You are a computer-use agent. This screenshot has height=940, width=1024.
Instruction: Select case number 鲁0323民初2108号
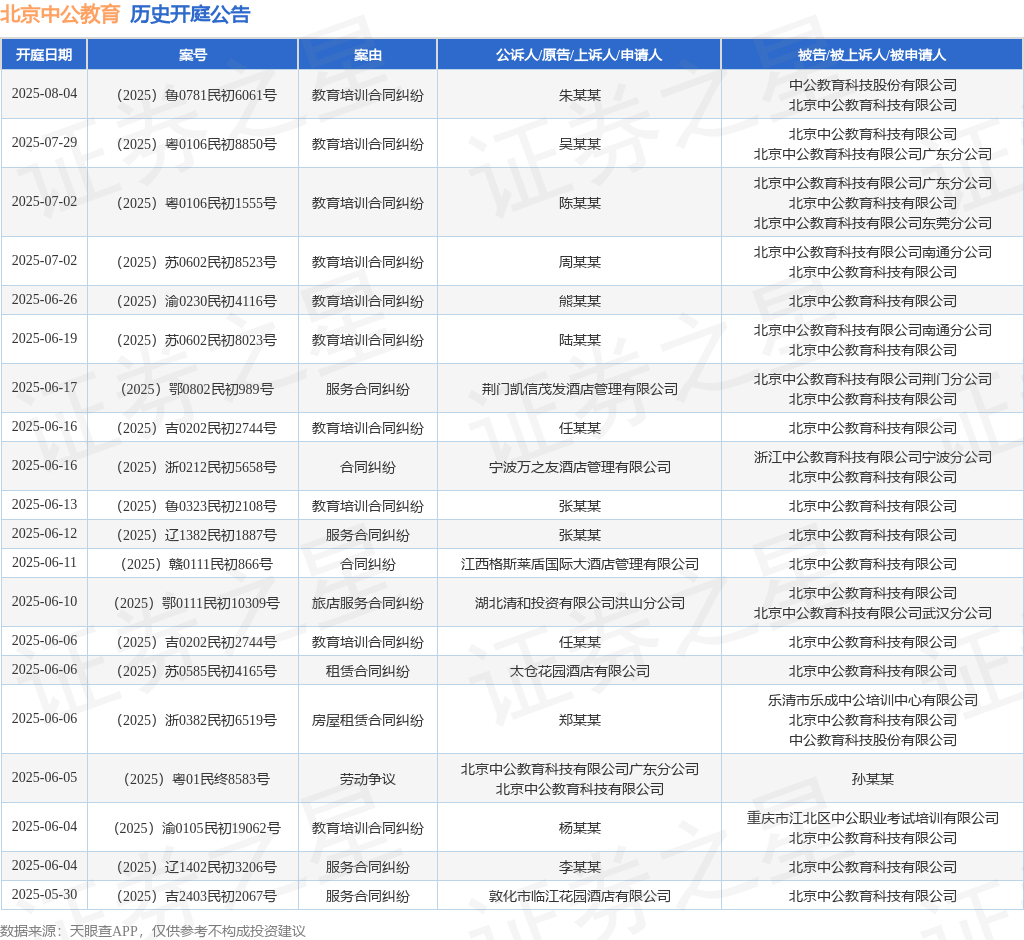(197, 506)
